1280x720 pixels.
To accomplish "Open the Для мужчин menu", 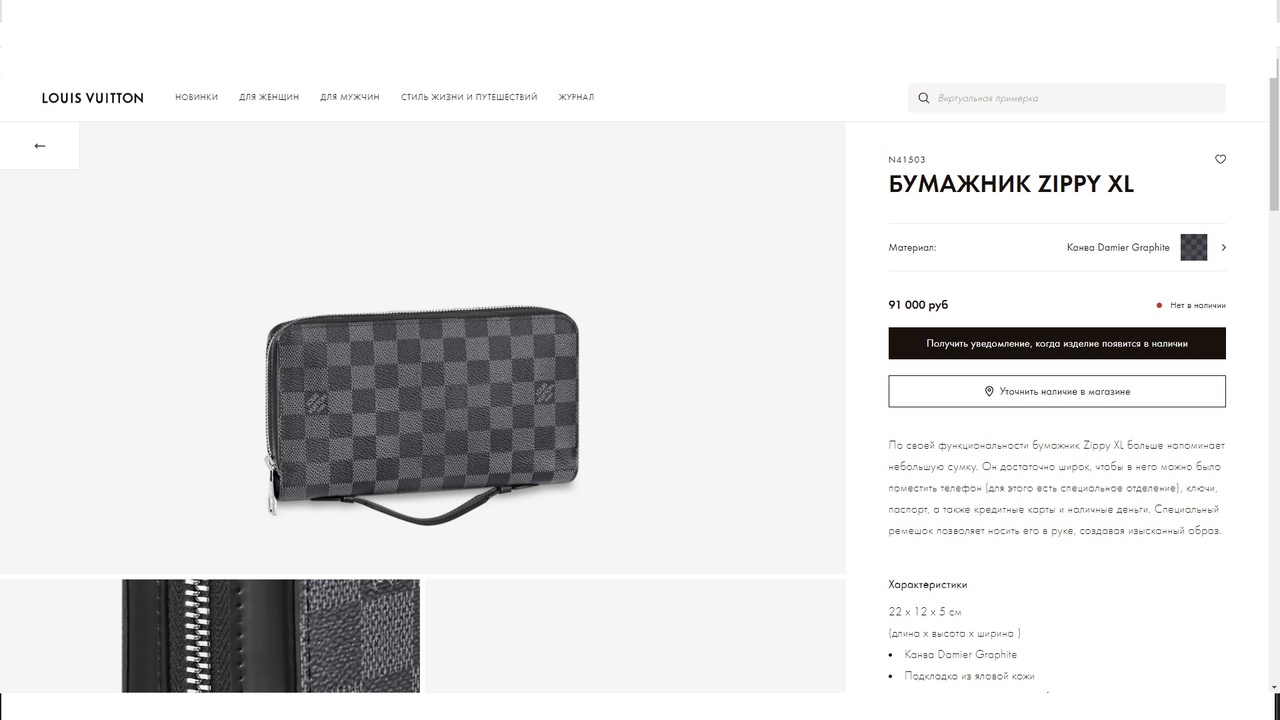I will [350, 97].
